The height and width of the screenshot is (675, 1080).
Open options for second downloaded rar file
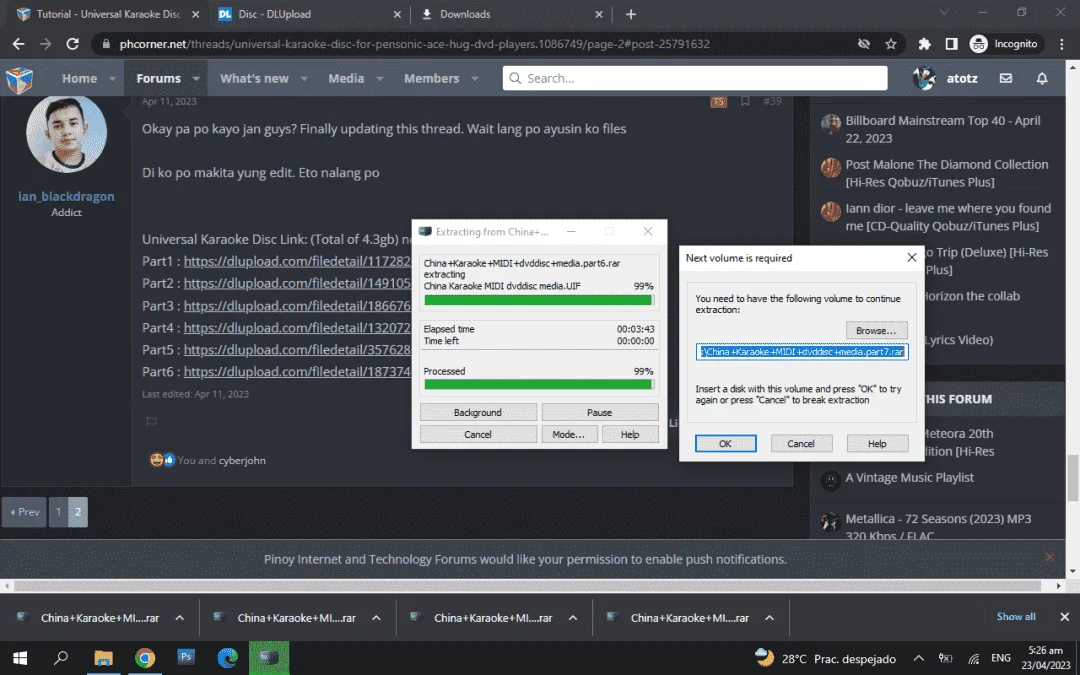point(376,618)
